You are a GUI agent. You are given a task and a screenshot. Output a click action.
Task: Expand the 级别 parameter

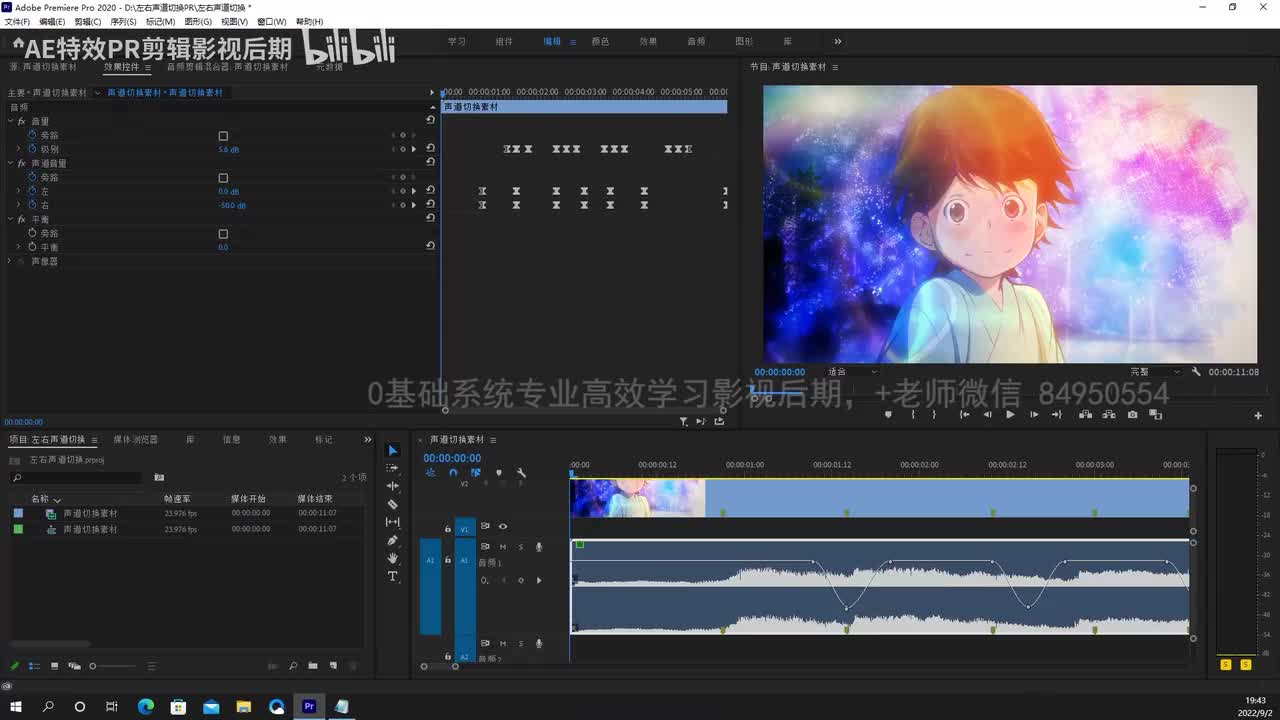18,149
